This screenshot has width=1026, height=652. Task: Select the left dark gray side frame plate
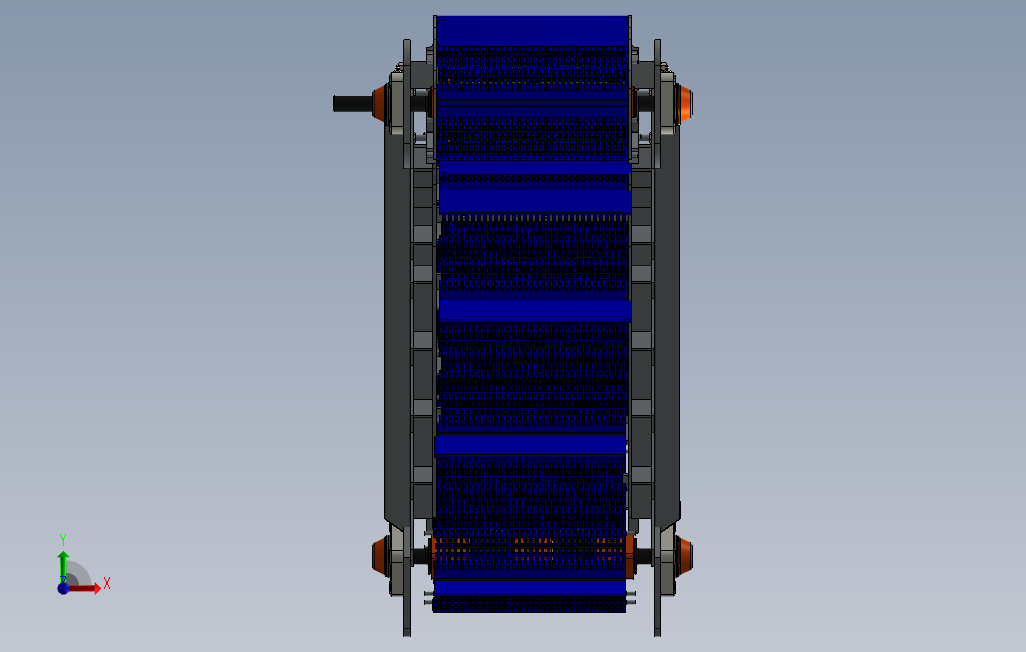397,327
